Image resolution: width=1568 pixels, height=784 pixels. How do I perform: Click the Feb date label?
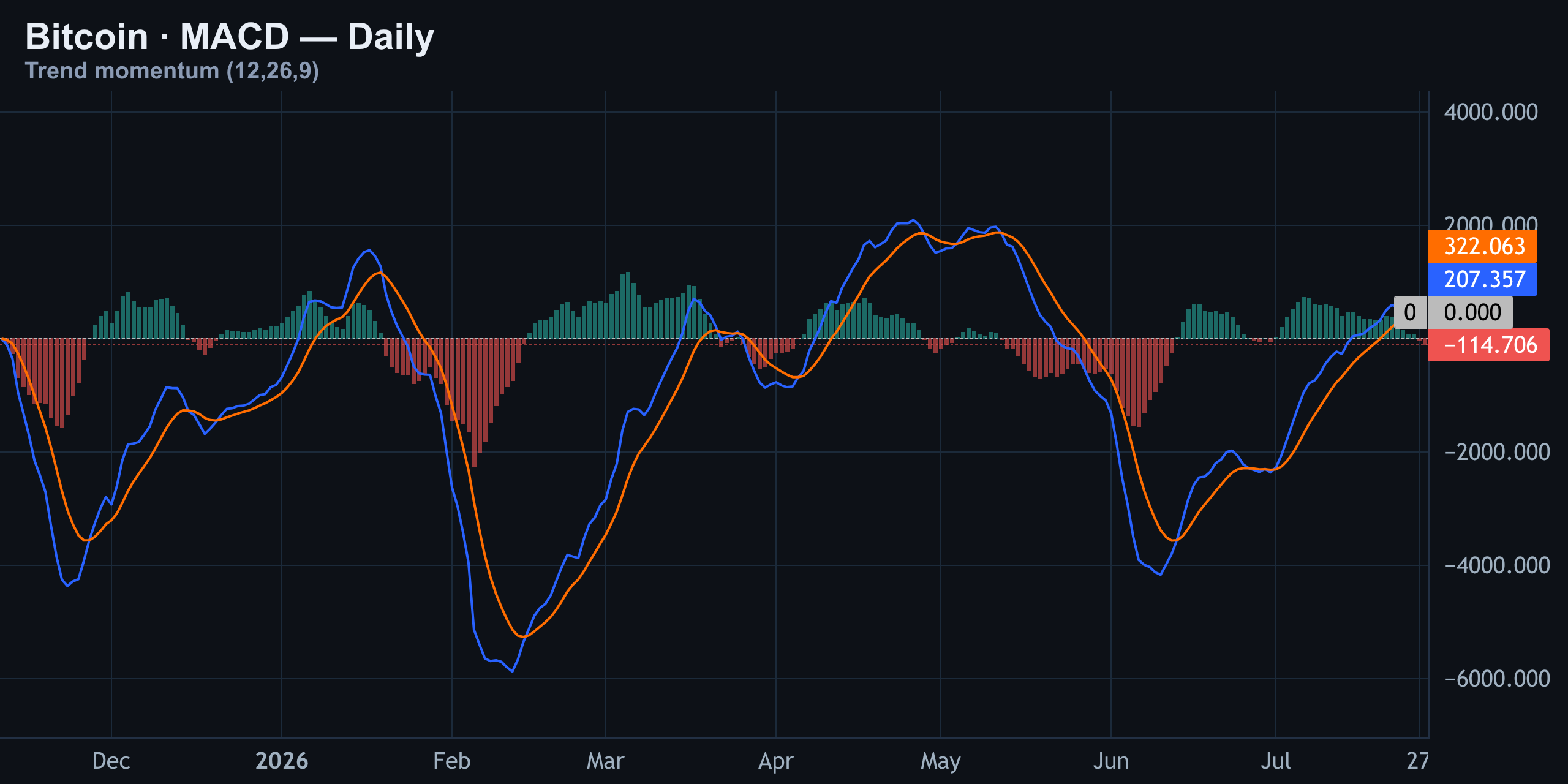(451, 761)
